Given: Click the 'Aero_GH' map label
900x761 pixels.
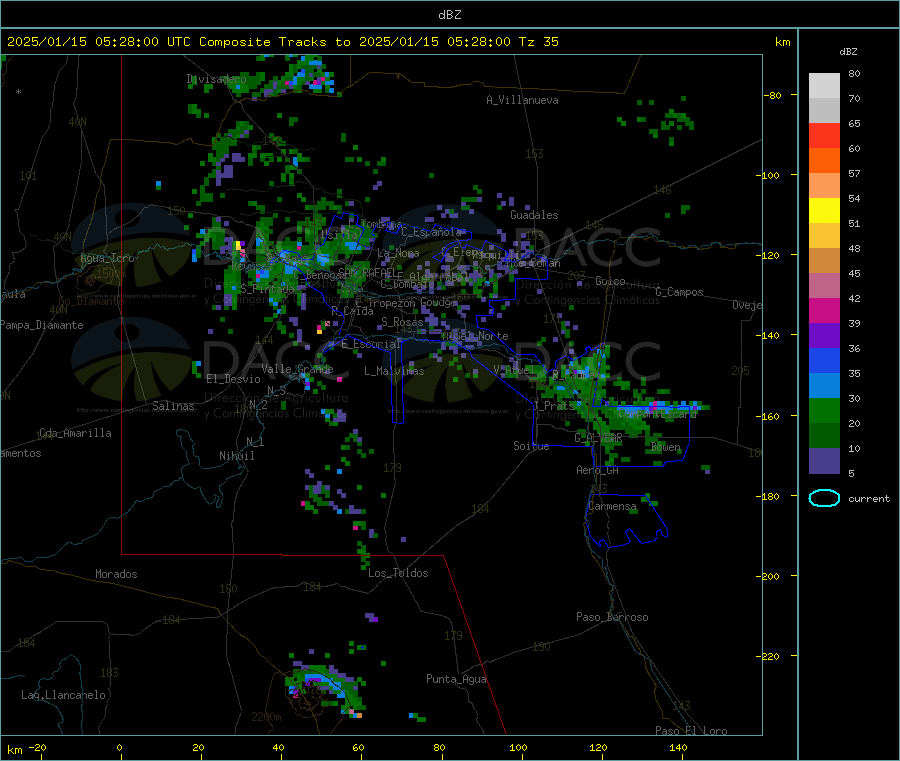Looking at the screenshot, I should [x=597, y=471].
